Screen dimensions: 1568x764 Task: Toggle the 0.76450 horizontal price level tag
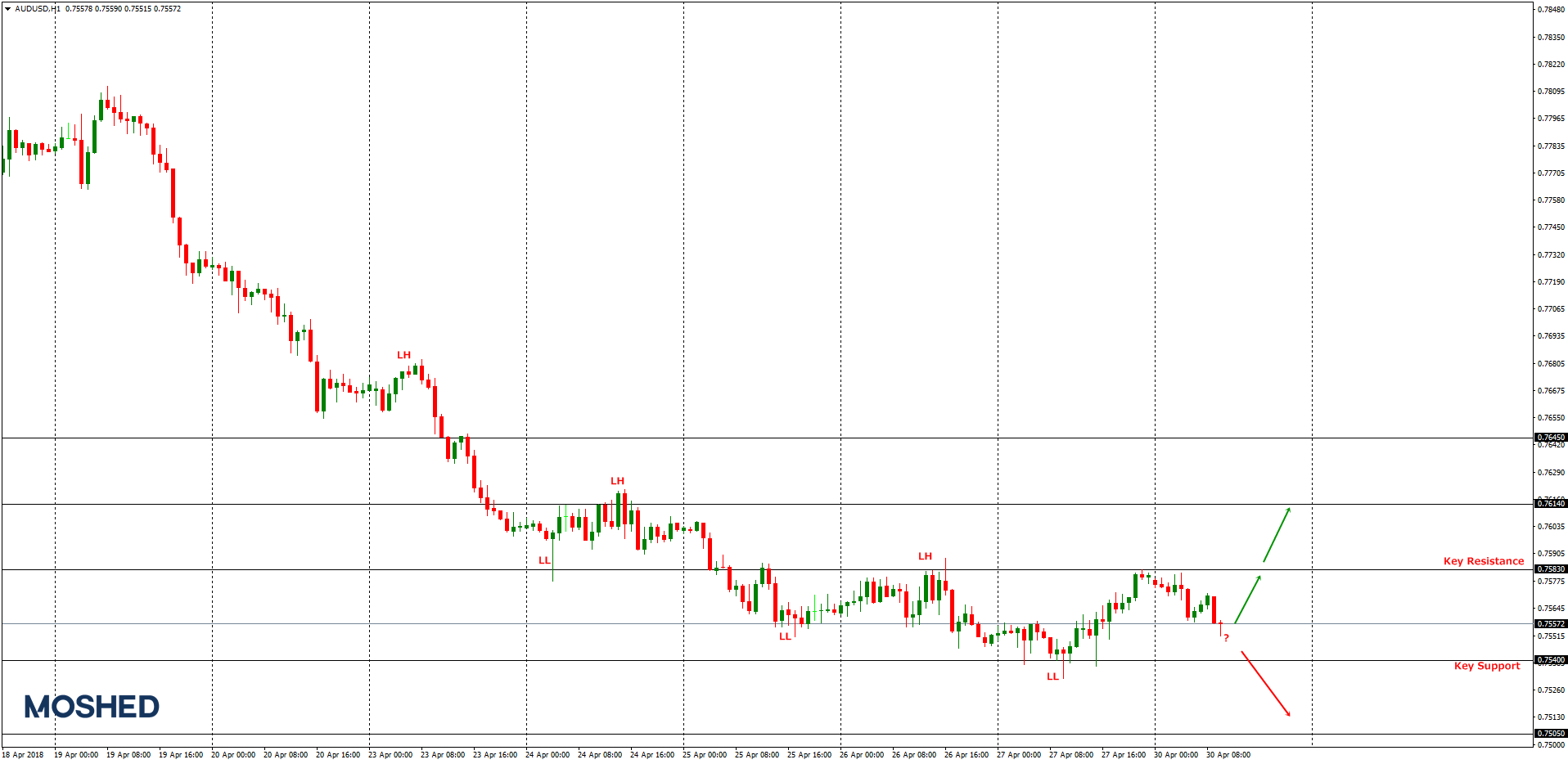1549,438
